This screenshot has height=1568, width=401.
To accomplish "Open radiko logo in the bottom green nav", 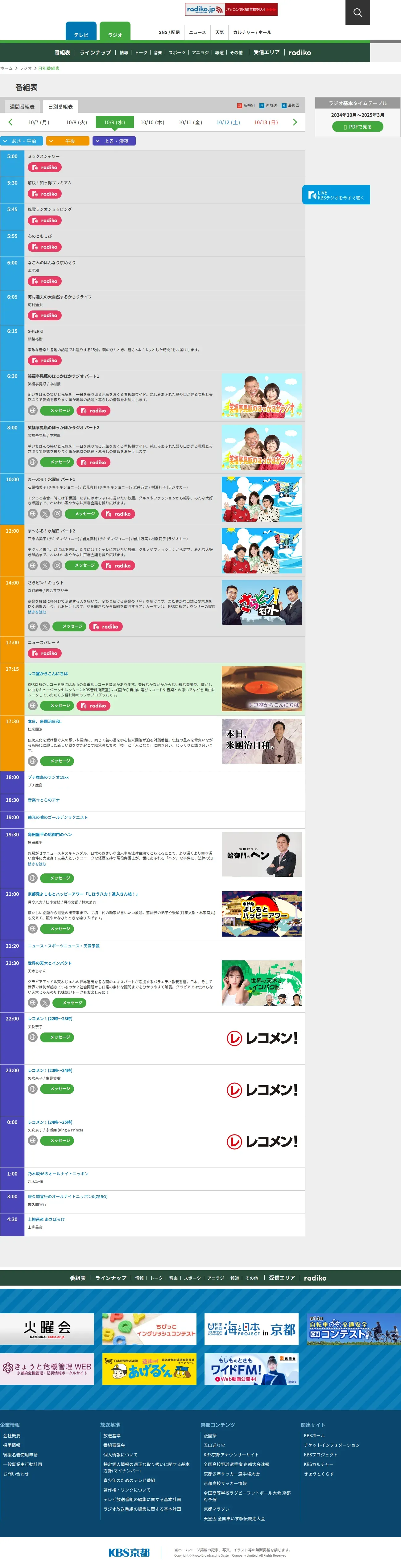I will coord(315,1278).
